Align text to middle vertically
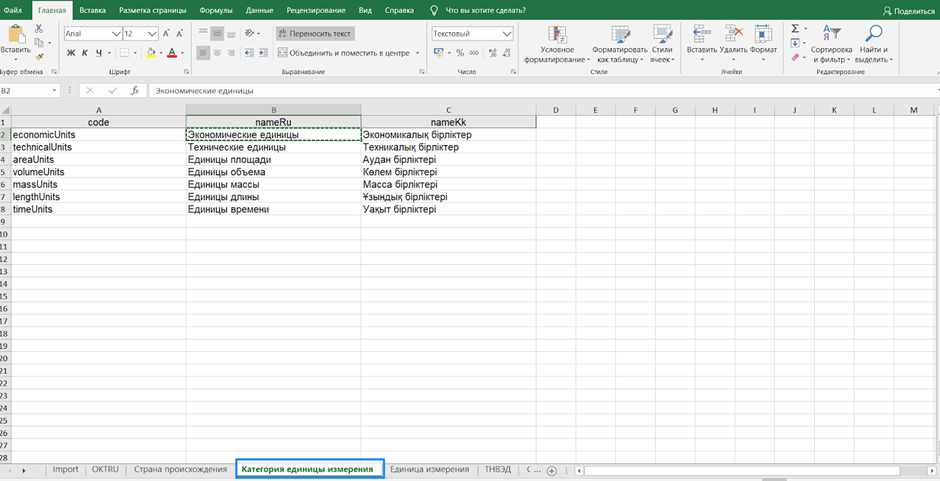Screen dimensions: 940x481 click(217, 34)
